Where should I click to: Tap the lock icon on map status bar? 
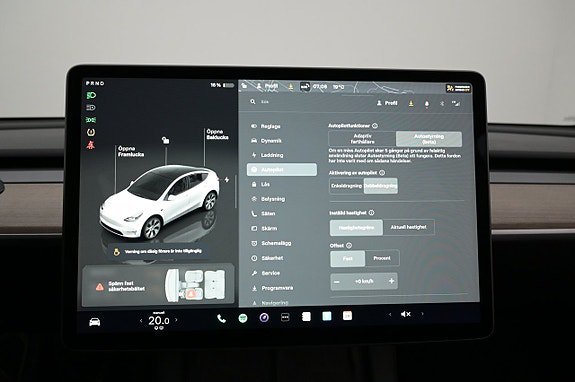244,86
